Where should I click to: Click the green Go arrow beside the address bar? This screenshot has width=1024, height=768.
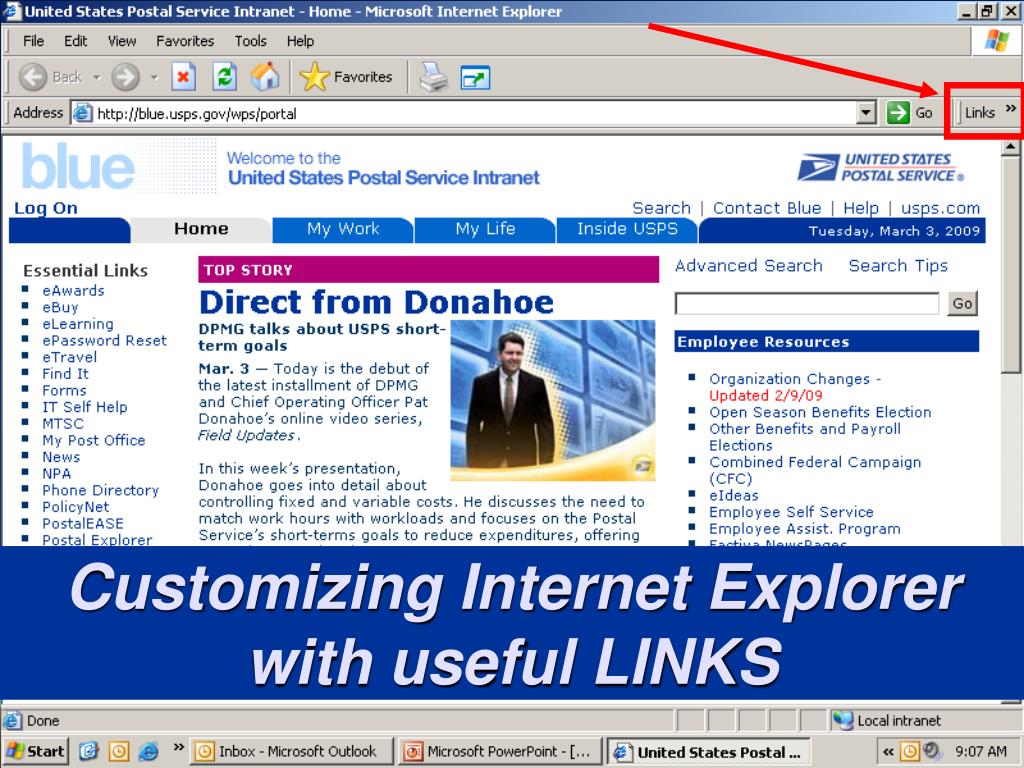click(898, 112)
